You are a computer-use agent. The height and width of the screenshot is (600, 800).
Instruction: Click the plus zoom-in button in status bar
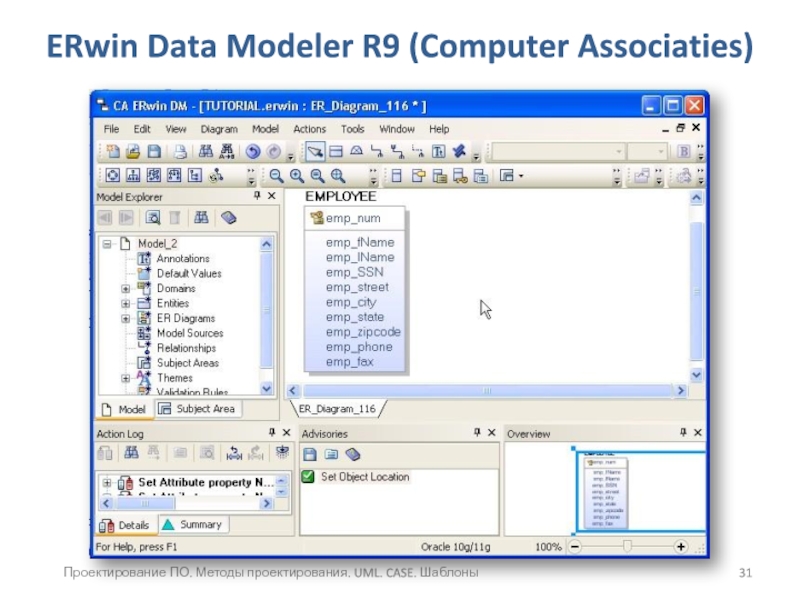(x=681, y=547)
